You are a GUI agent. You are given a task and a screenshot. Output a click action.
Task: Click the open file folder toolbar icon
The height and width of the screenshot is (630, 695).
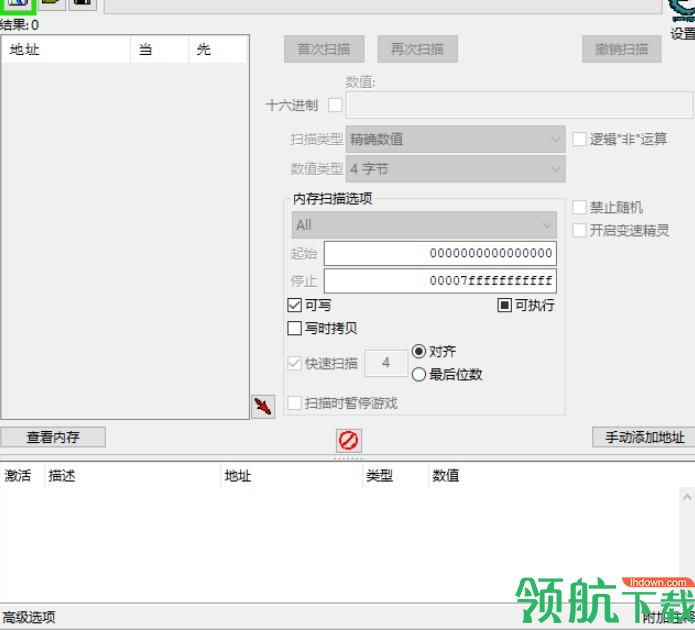pyautogui.click(x=52, y=4)
